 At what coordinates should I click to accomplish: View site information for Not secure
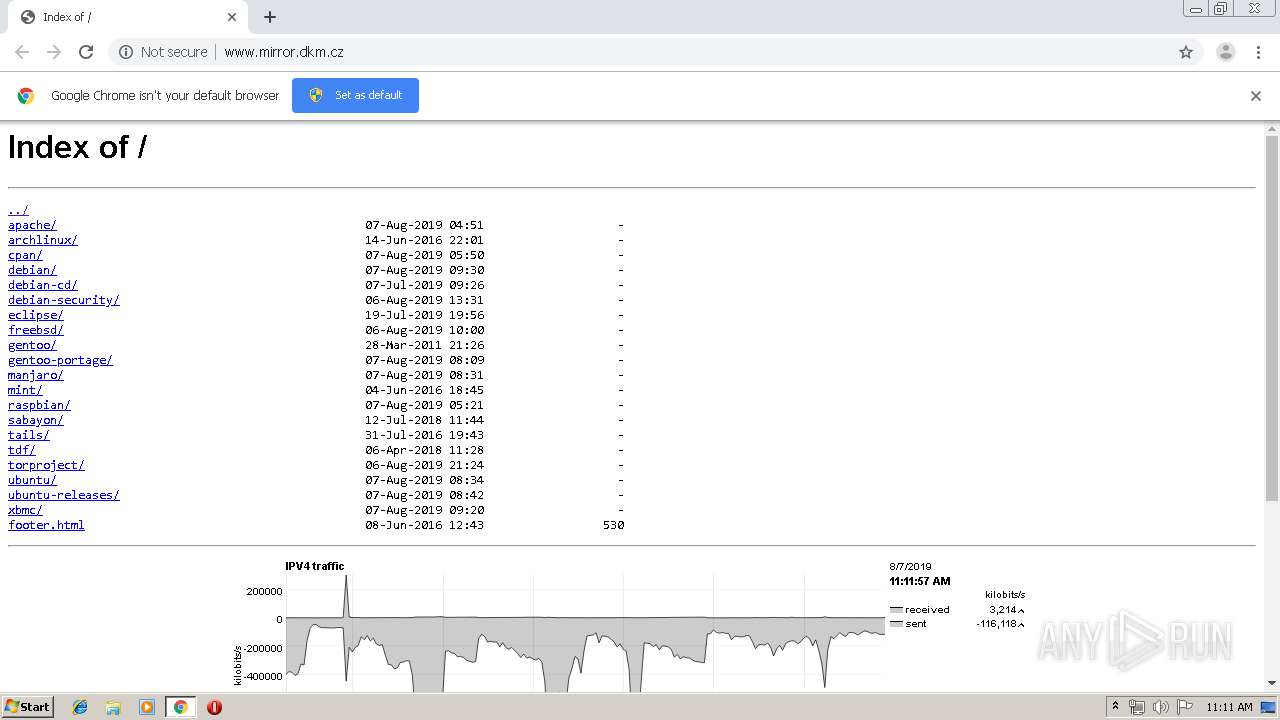163,52
